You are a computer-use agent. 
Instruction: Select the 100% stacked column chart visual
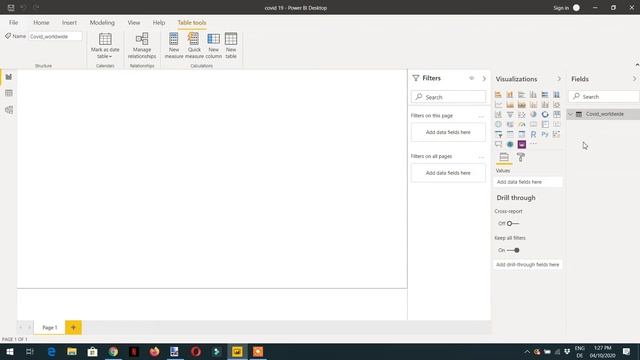(557, 95)
